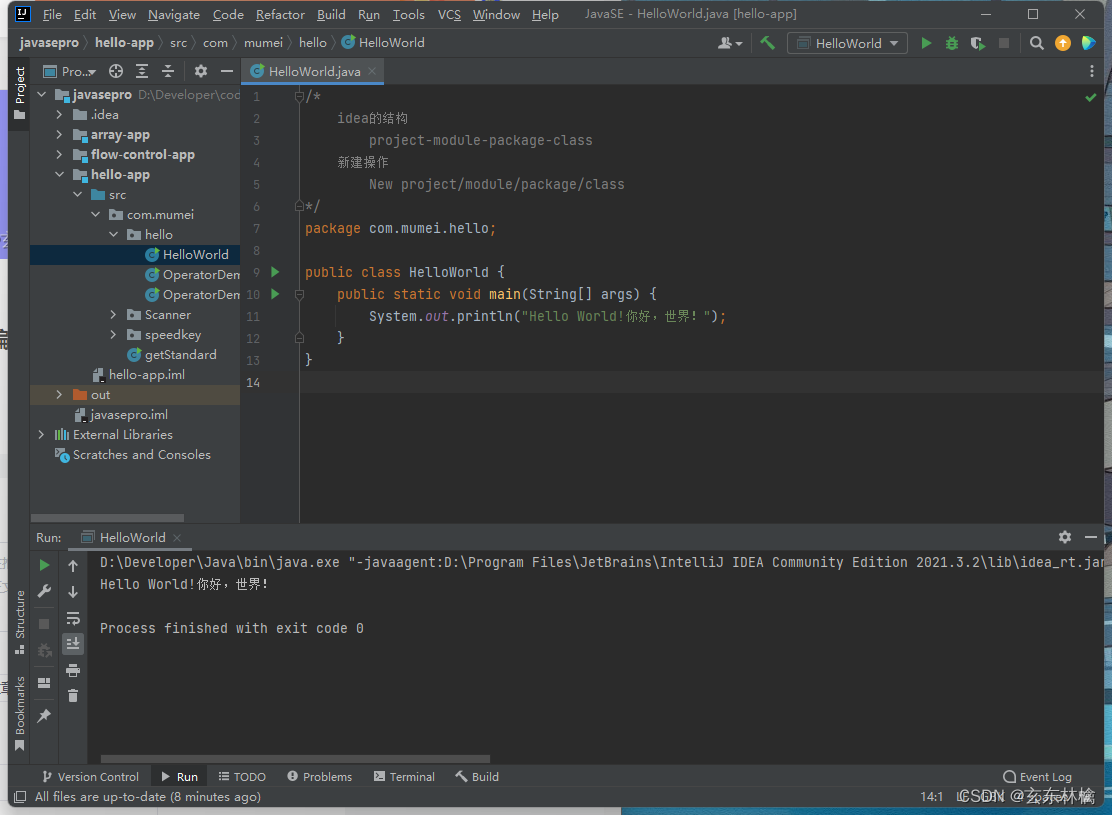Hide the Run panel minus icon
Viewport: 1112px width, 815px height.
tap(1091, 537)
